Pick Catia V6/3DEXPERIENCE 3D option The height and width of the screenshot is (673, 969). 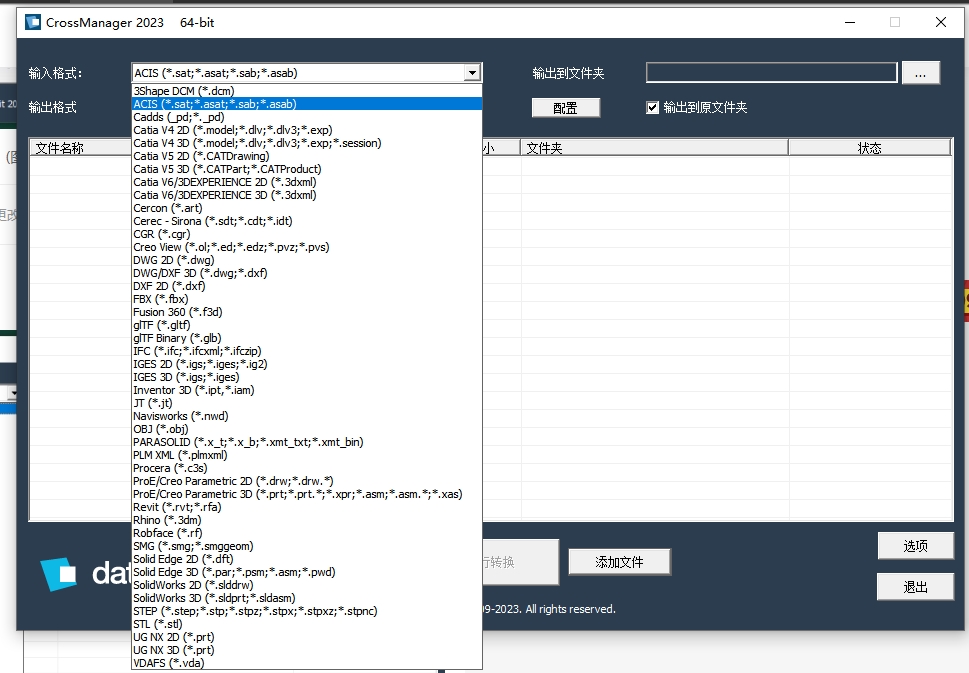(x=307, y=195)
